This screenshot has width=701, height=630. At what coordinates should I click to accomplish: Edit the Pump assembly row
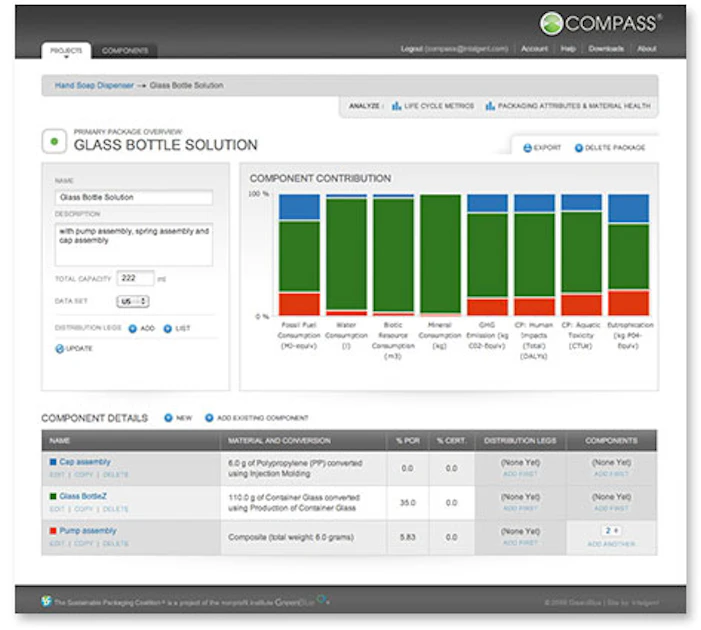pyautogui.click(x=57, y=544)
